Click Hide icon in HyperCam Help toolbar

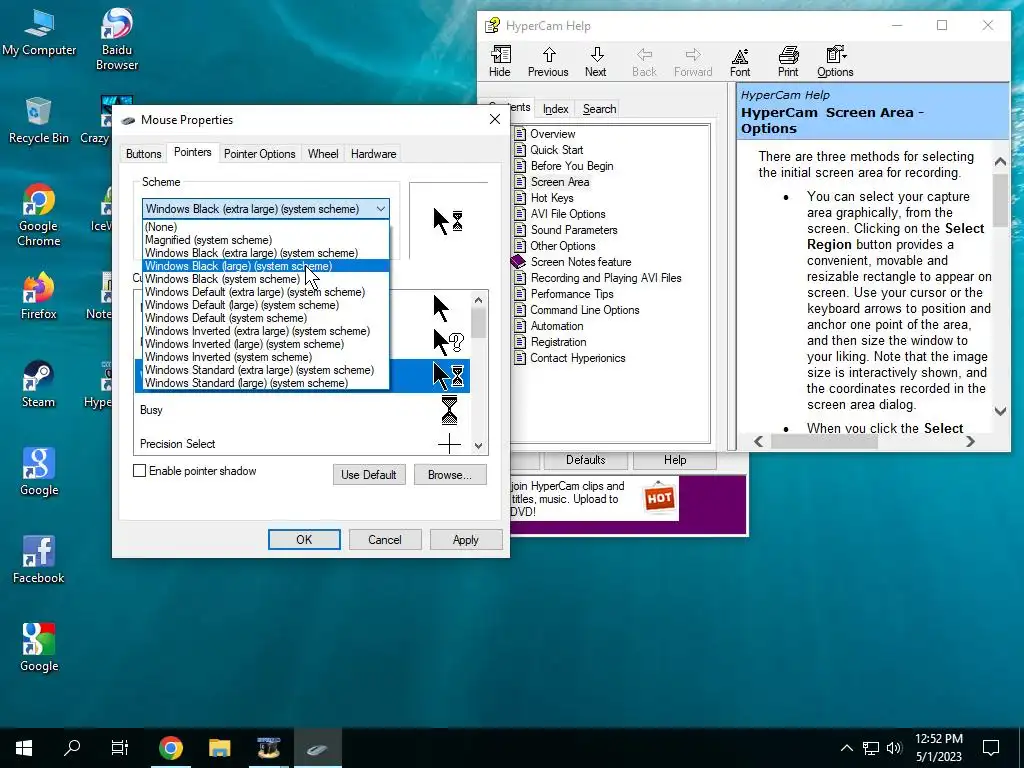click(500, 61)
